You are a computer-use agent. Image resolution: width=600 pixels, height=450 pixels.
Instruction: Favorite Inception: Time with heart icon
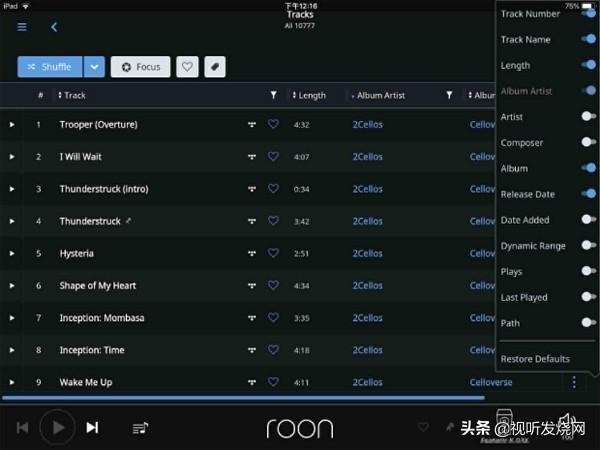point(273,349)
